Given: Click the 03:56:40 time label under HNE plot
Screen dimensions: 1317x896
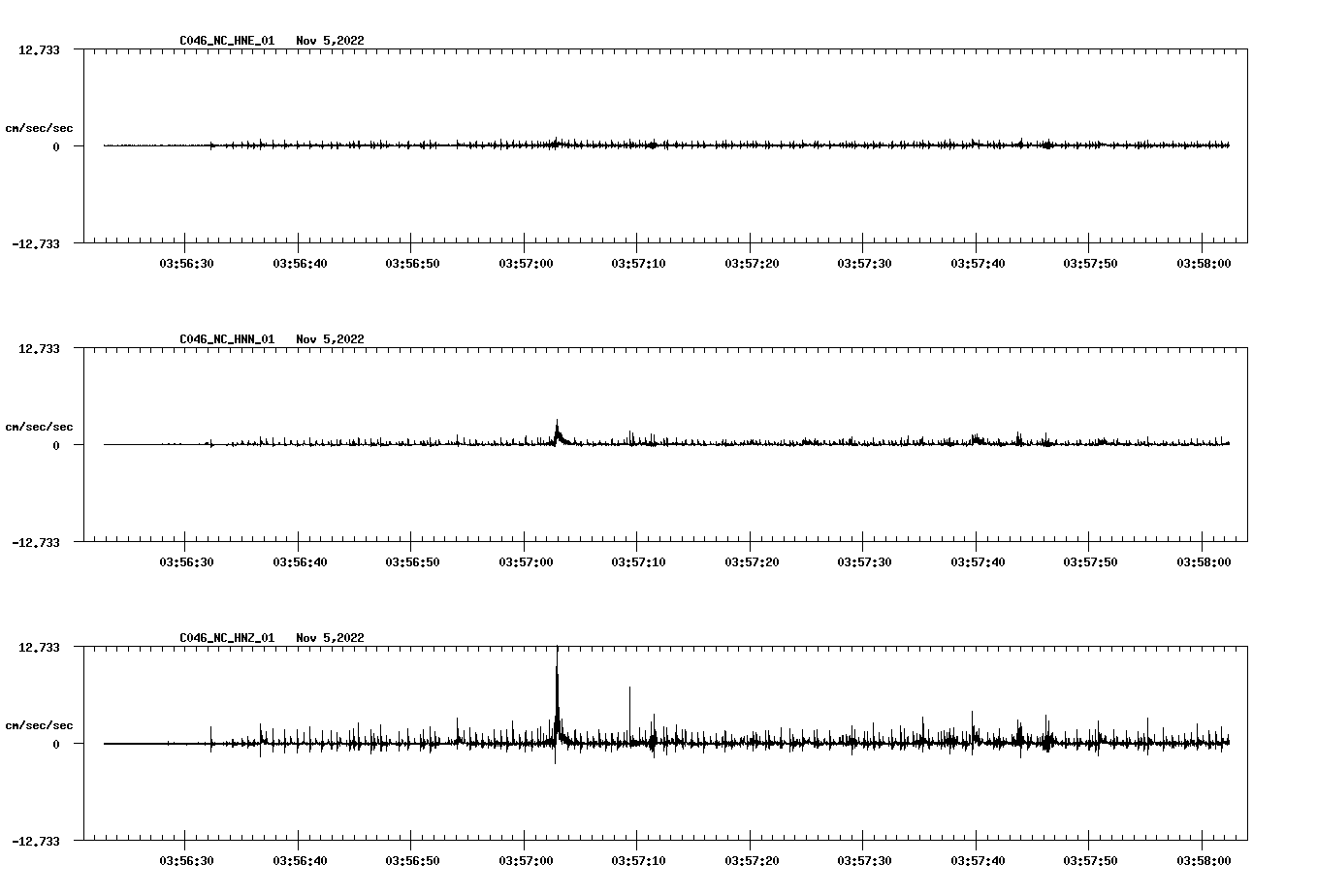Looking at the screenshot, I should 300,264.
